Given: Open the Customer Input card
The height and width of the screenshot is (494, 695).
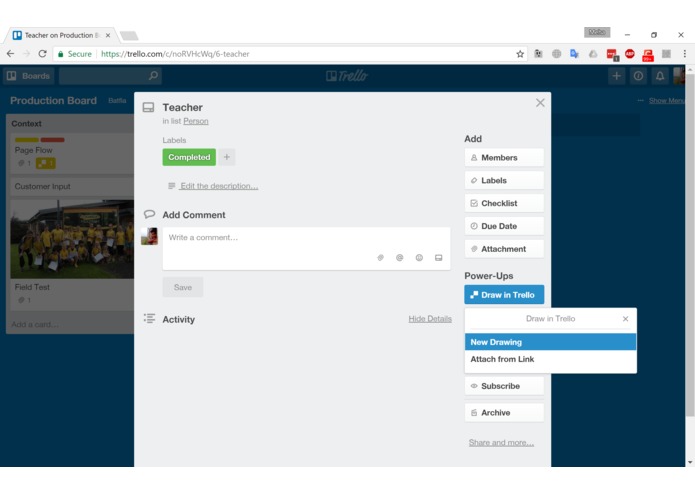Looking at the screenshot, I should click(72, 187).
